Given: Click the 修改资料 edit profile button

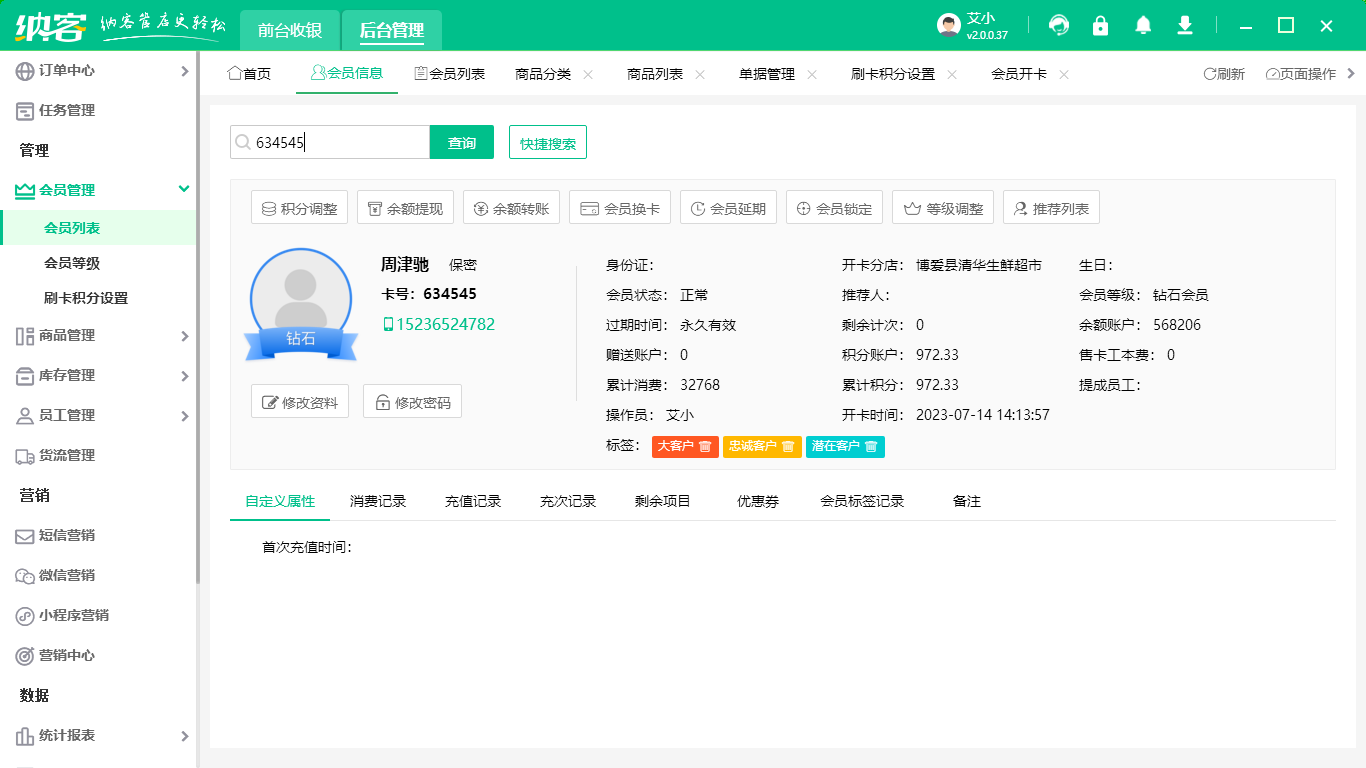Looking at the screenshot, I should 299,401.
